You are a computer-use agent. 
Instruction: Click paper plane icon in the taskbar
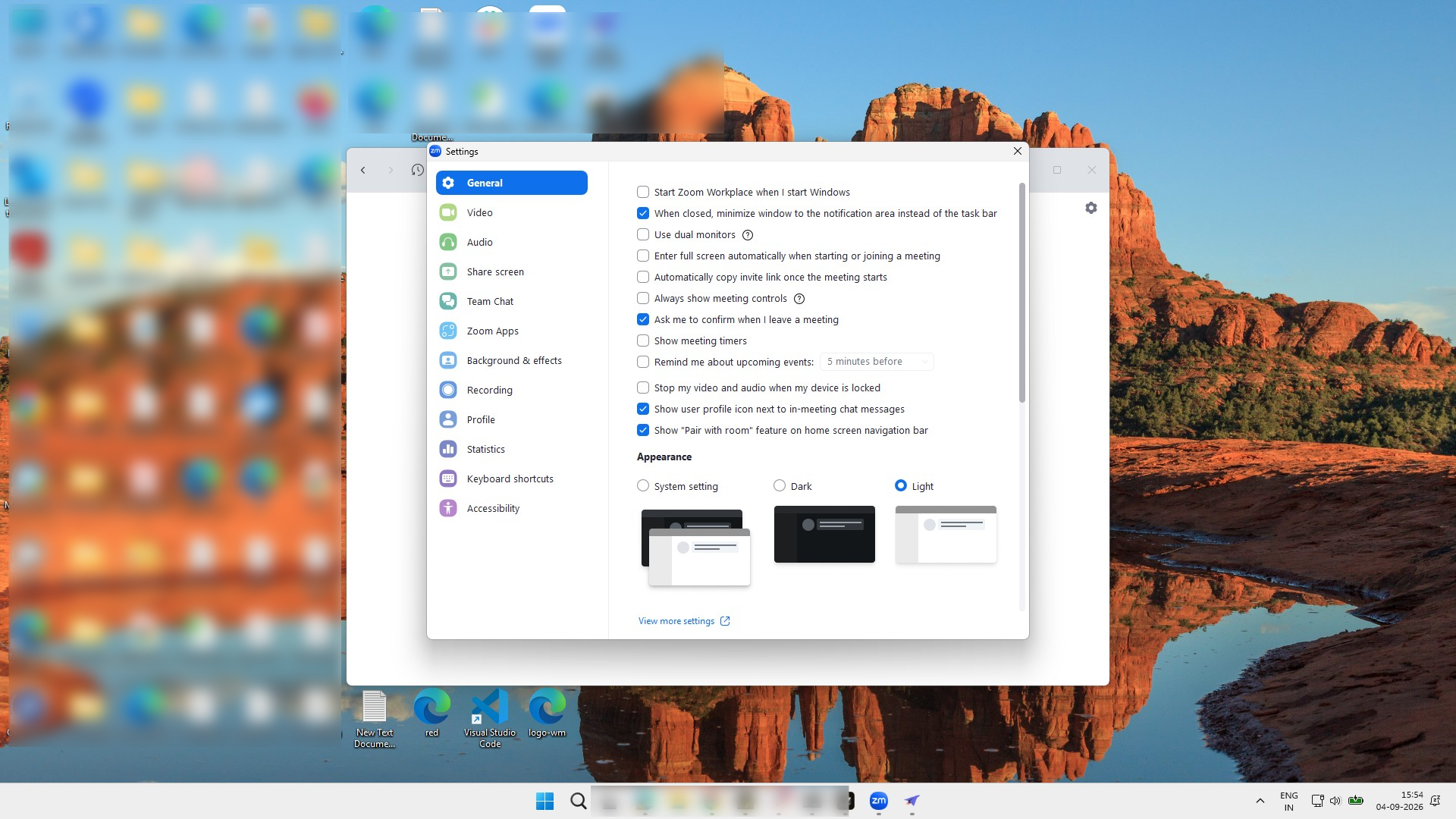click(912, 801)
